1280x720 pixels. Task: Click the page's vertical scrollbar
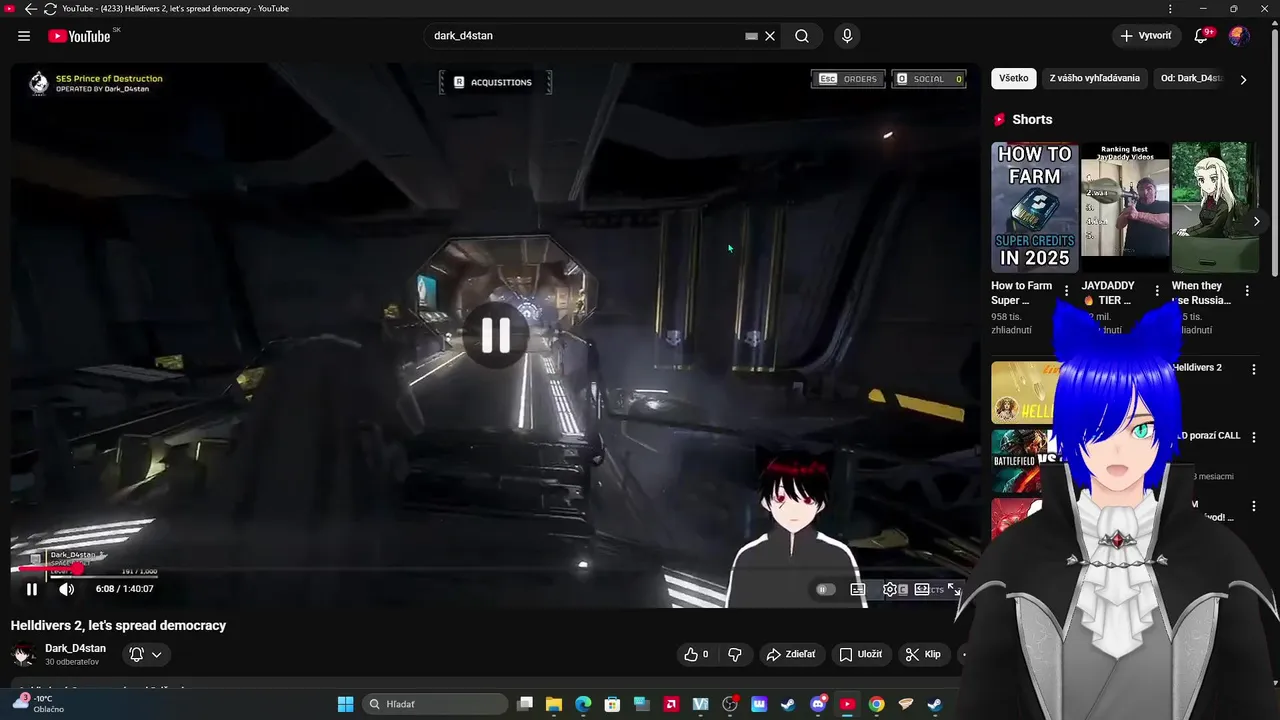(x=1274, y=150)
